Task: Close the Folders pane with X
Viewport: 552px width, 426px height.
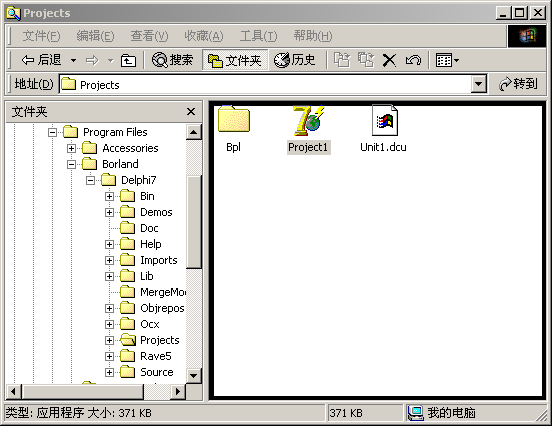Action: click(191, 112)
